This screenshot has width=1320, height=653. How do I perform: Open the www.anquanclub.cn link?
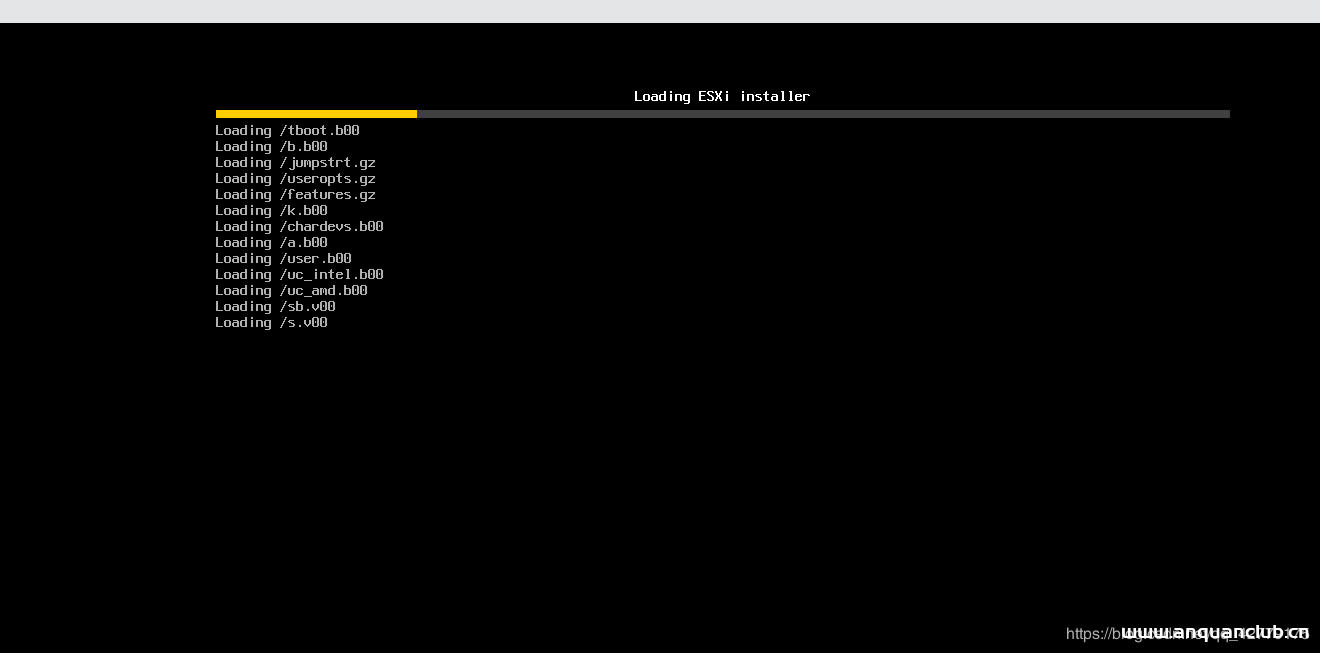point(1215,632)
